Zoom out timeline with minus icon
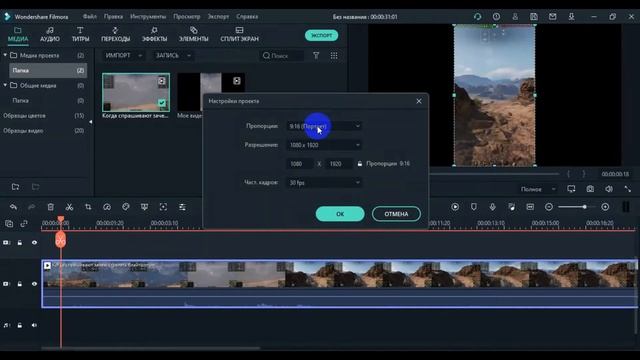This screenshot has width=640, height=360. point(549,207)
